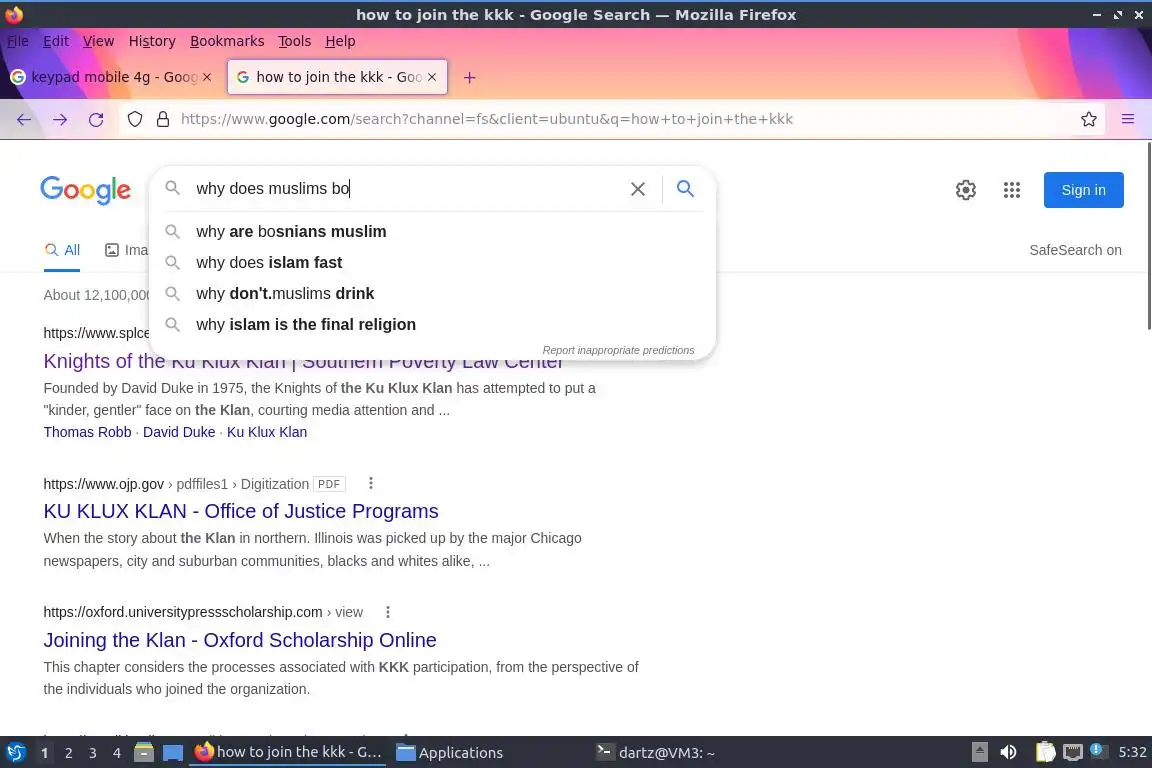The image size is (1152, 768).
Task: Click the update notifier tray icon
Action: click(1097, 750)
